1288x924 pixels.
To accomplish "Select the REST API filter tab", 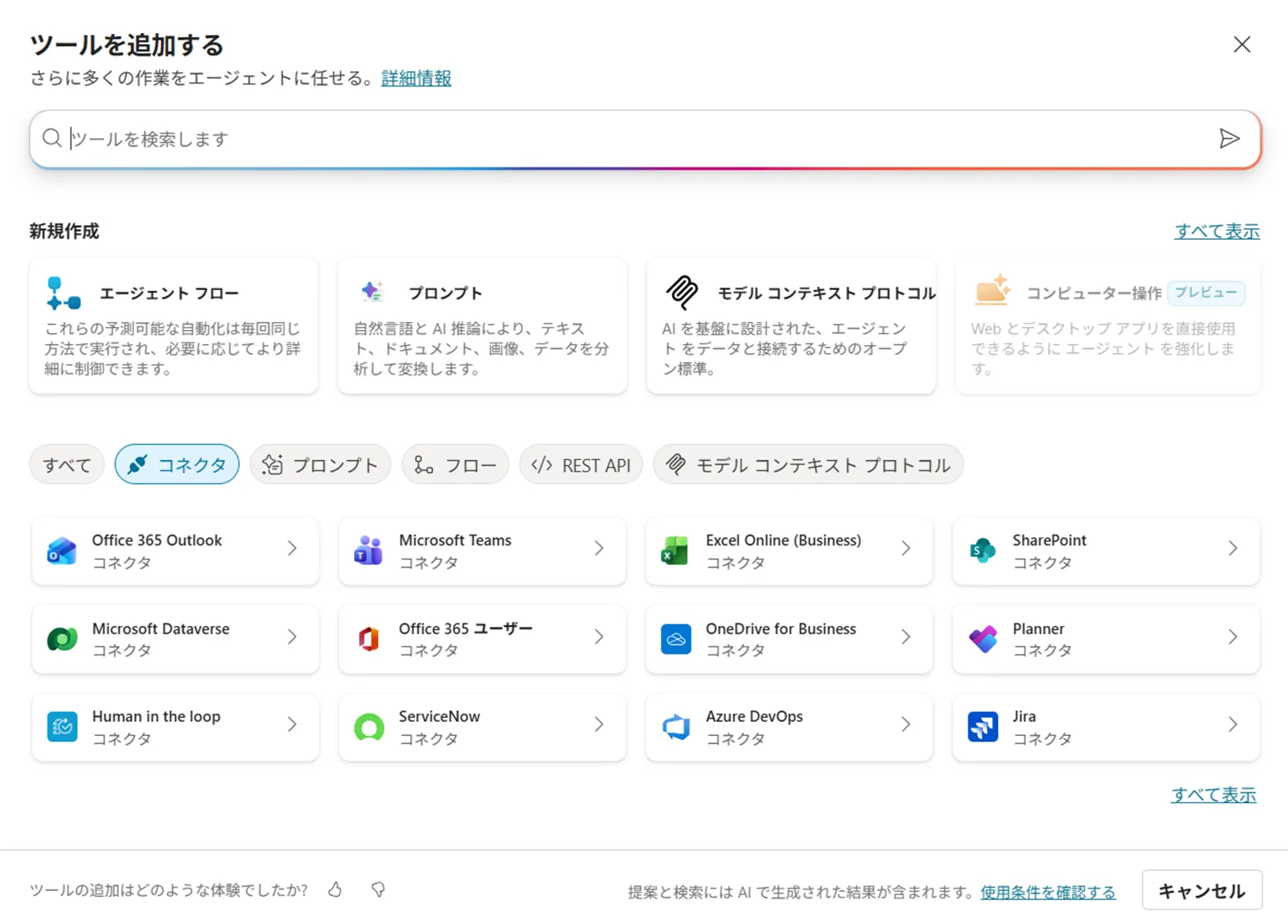I will tap(581, 464).
